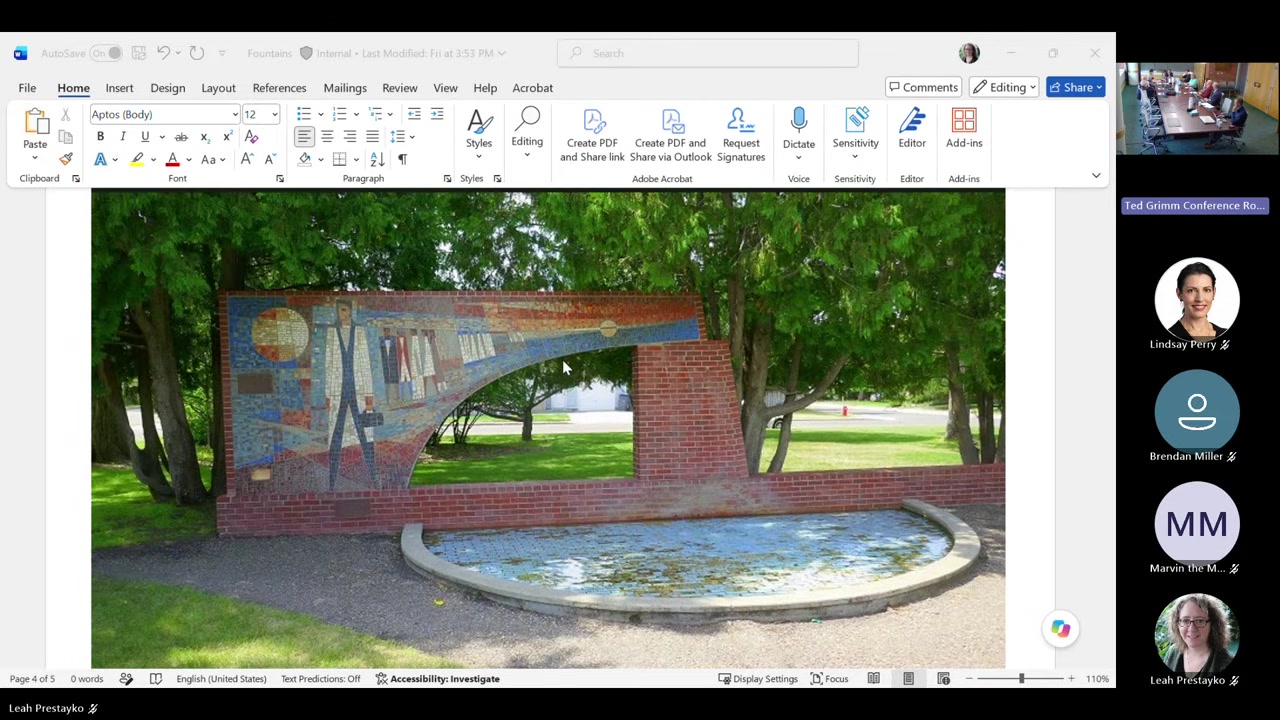Viewport: 1280px width, 720px height.
Task: Click Decrease Indent icon
Action: 414,114
